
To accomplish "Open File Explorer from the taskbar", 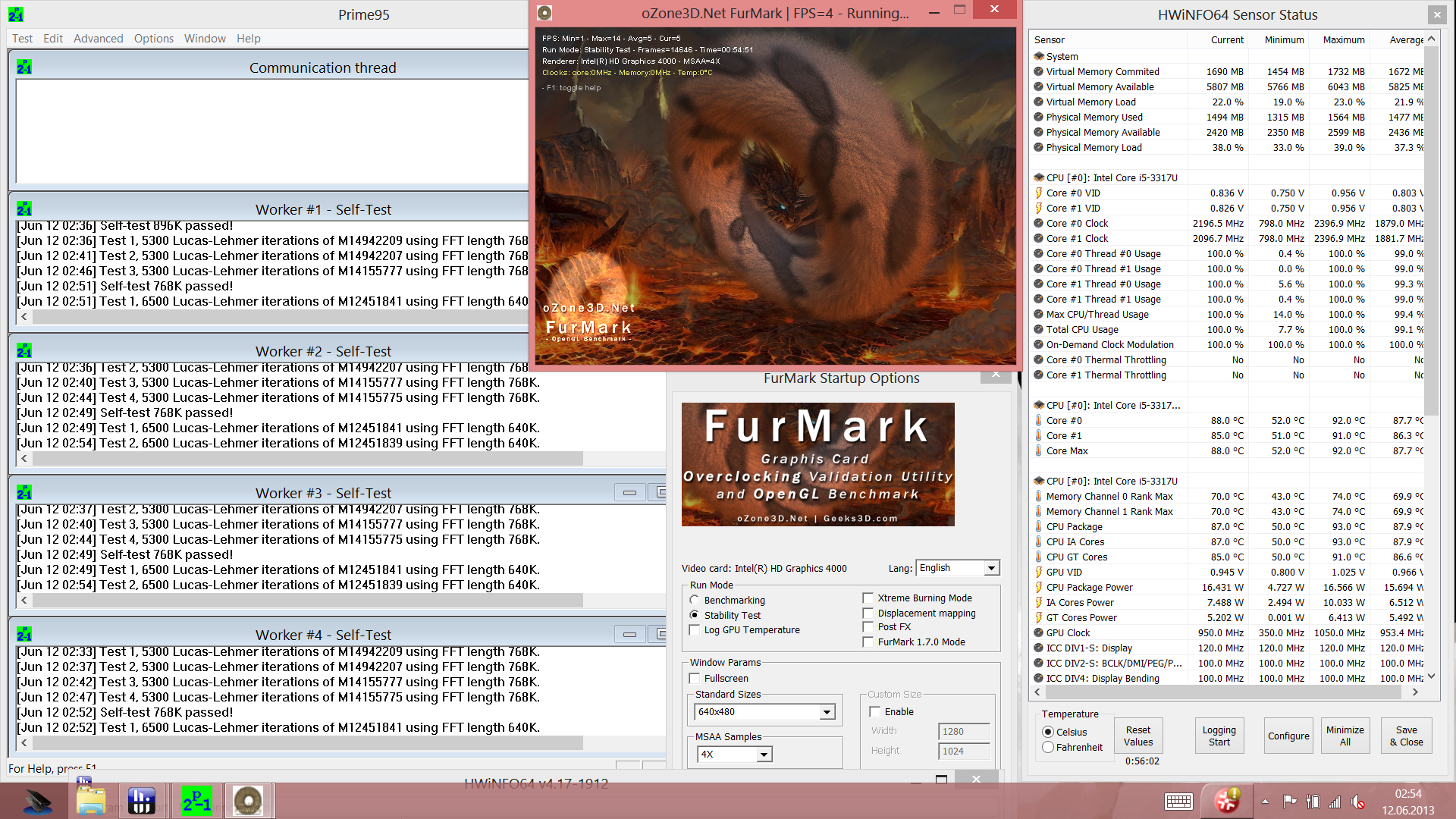I will click(91, 801).
